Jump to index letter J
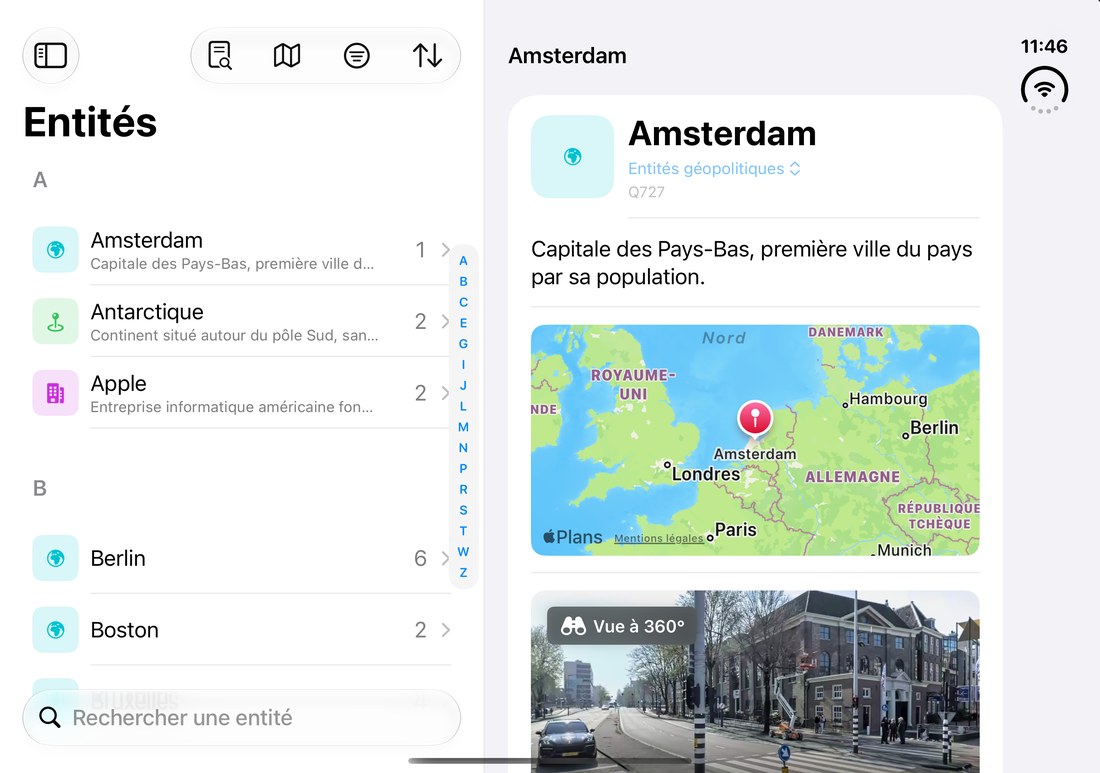Screen dimensions: 1100x773 click(463, 385)
